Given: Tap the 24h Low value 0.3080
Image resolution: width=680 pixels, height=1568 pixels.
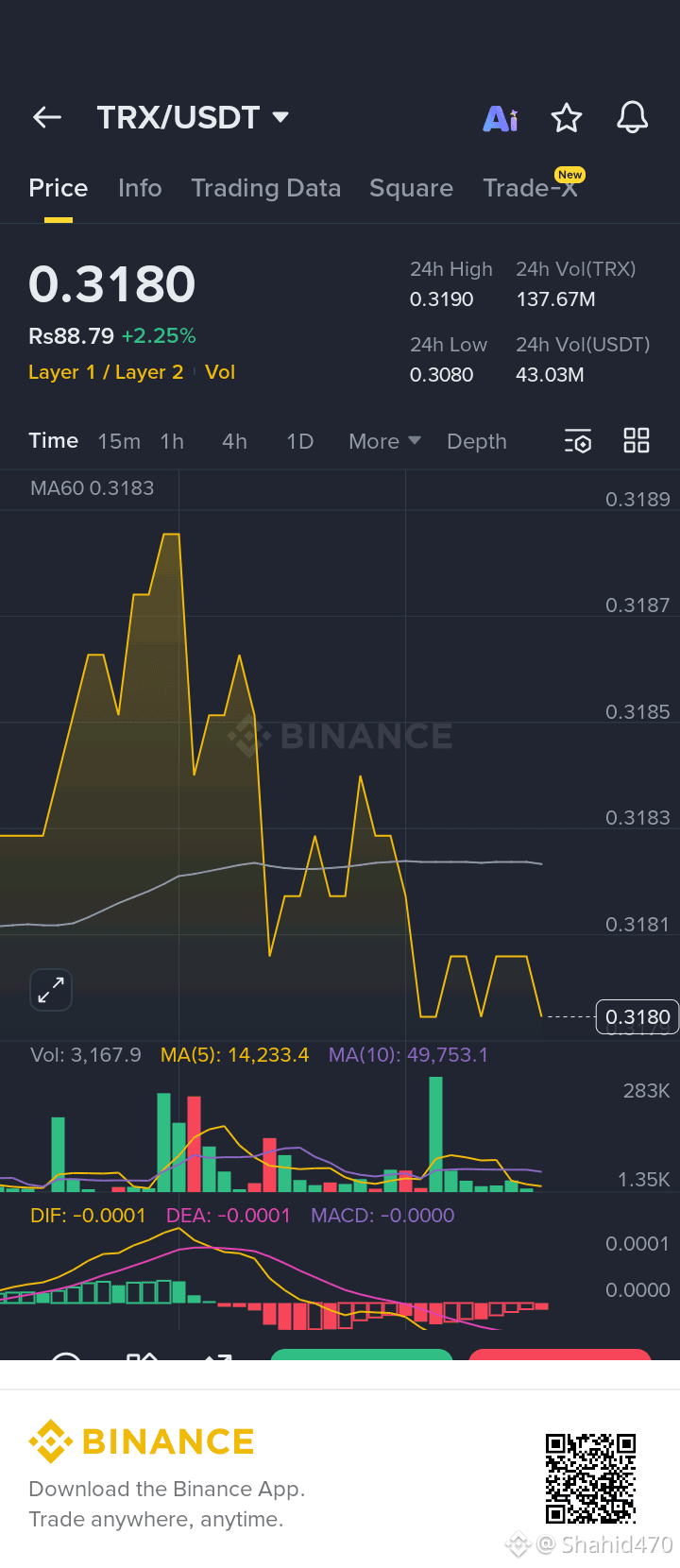Looking at the screenshot, I should tap(442, 375).
